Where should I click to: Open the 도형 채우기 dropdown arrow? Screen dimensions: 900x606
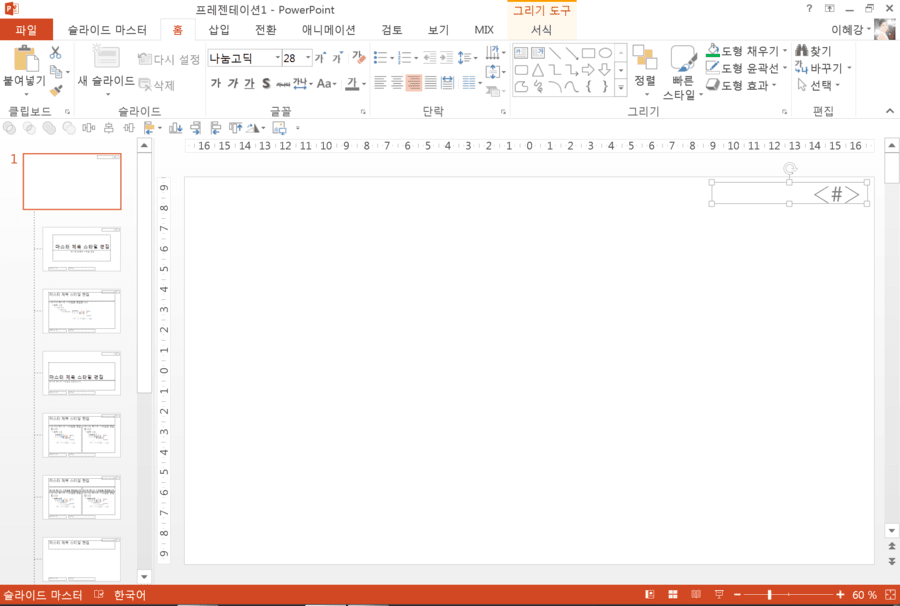click(785, 51)
